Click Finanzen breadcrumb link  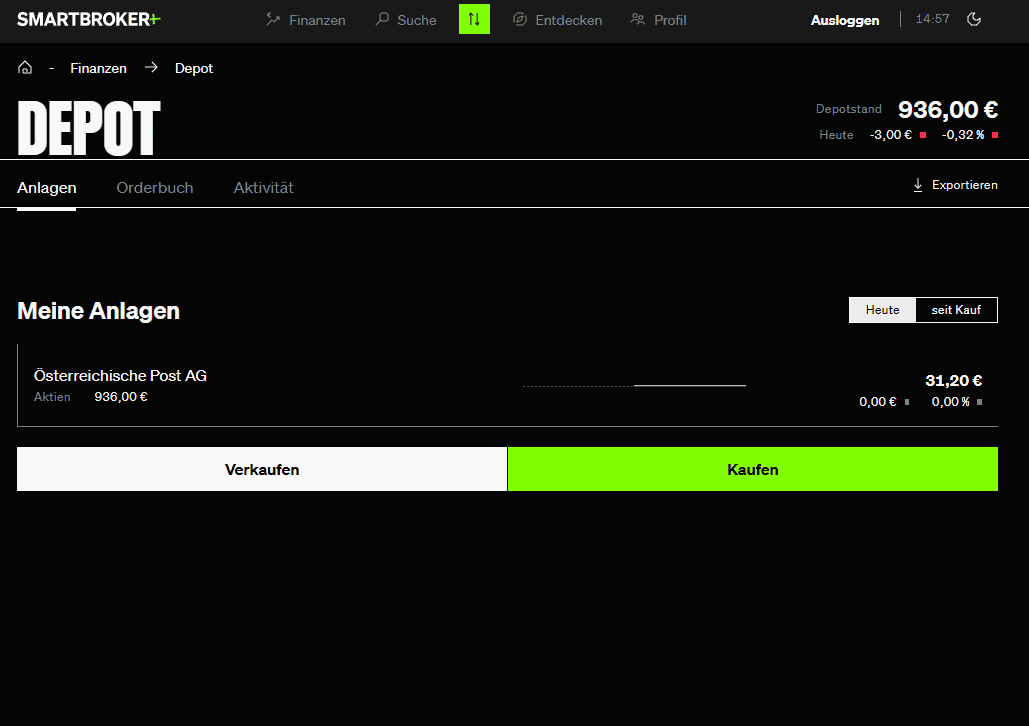(98, 68)
